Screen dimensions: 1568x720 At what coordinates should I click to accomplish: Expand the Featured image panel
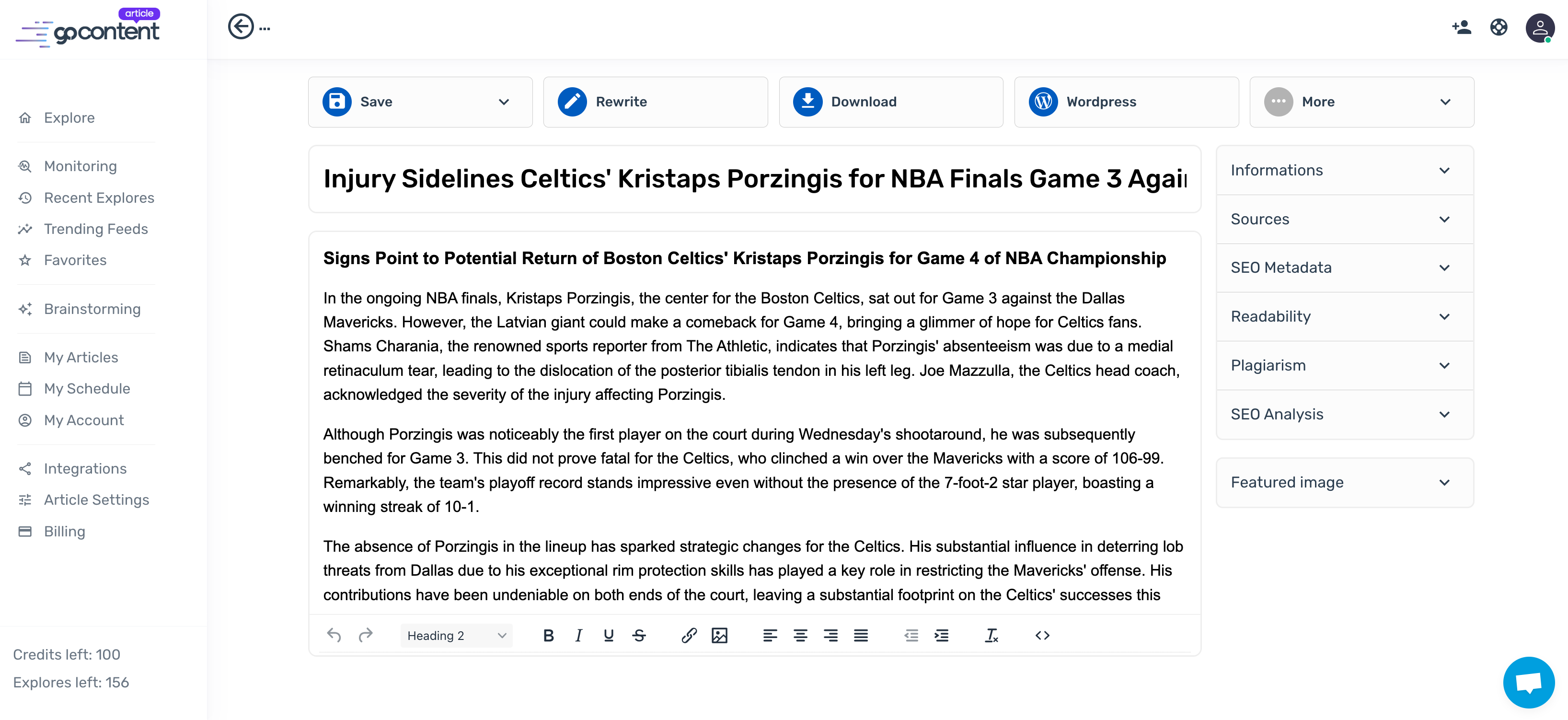pos(1344,483)
